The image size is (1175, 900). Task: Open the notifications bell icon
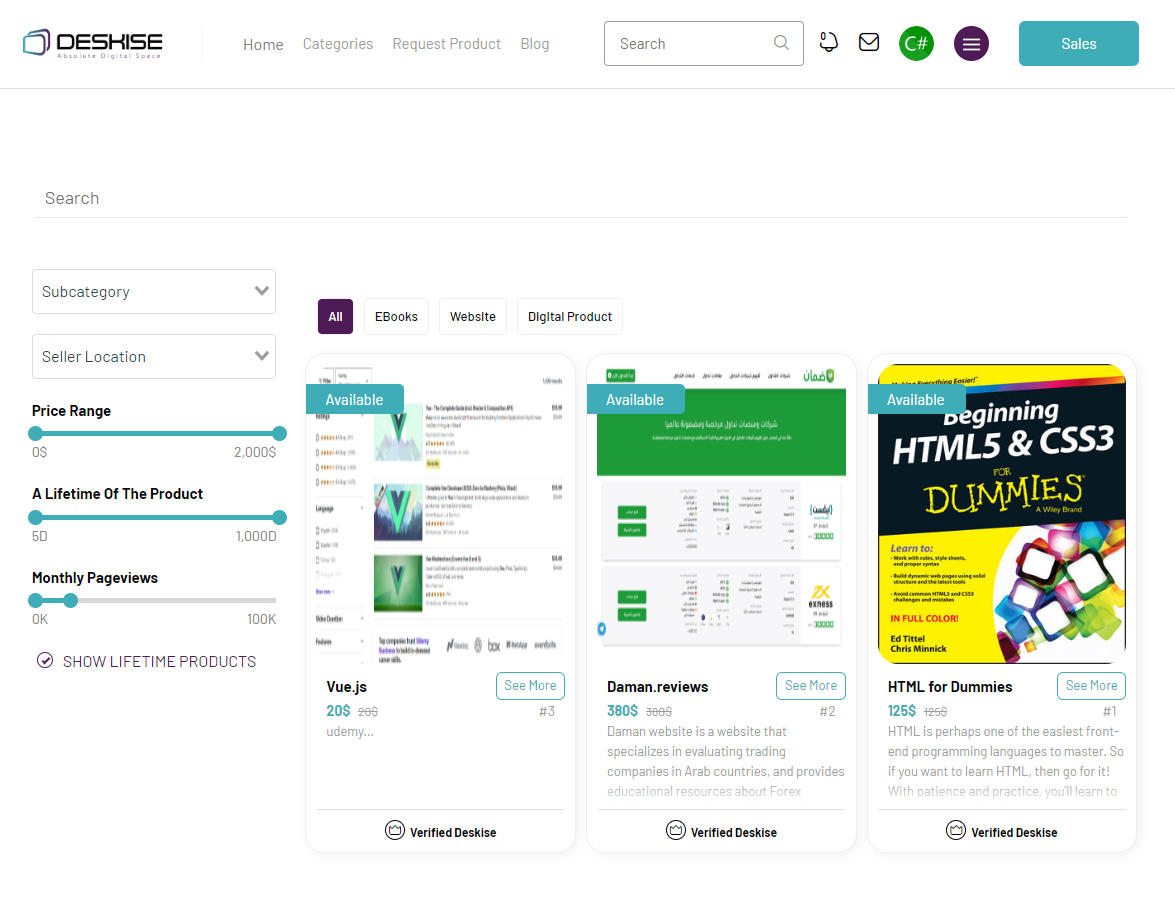point(828,42)
